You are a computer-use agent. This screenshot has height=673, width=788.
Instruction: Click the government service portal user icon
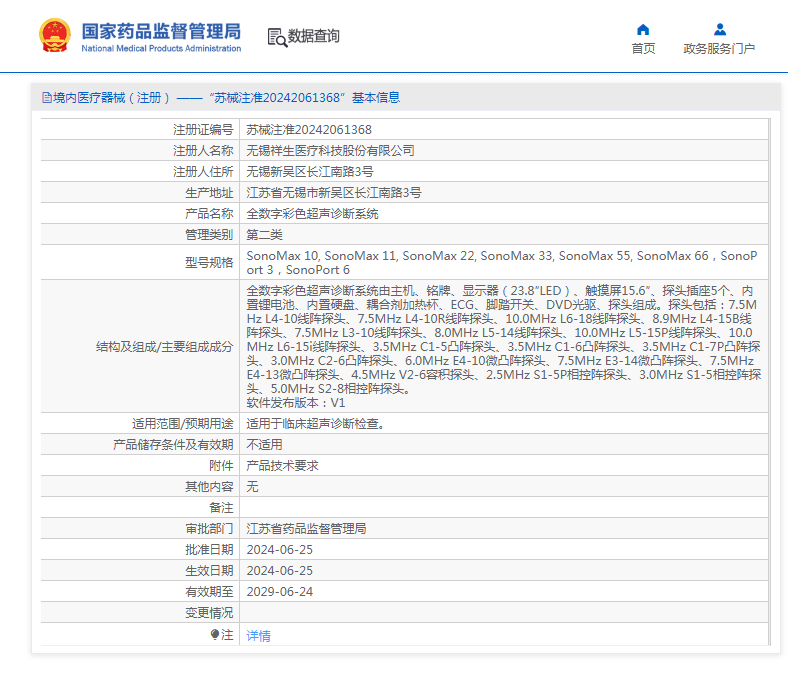click(x=719, y=29)
